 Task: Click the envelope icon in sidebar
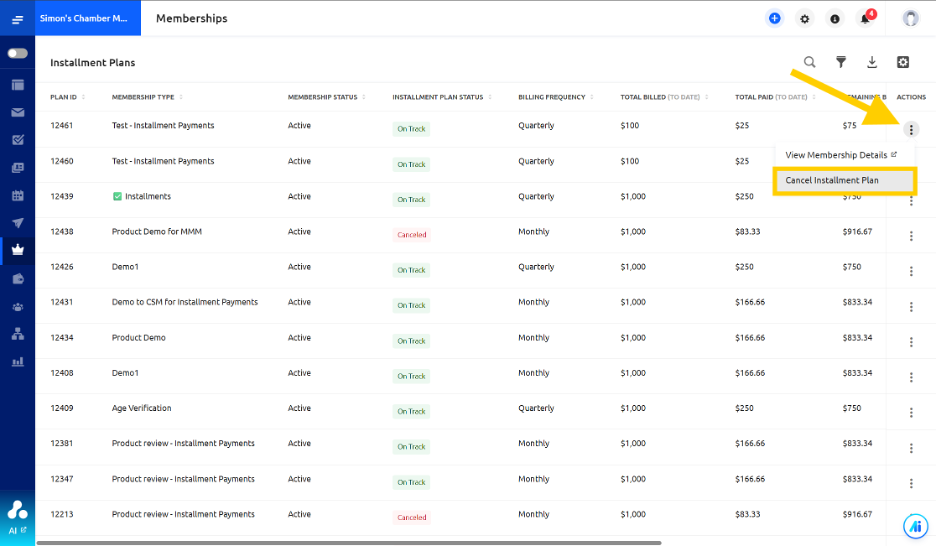[x=18, y=112]
